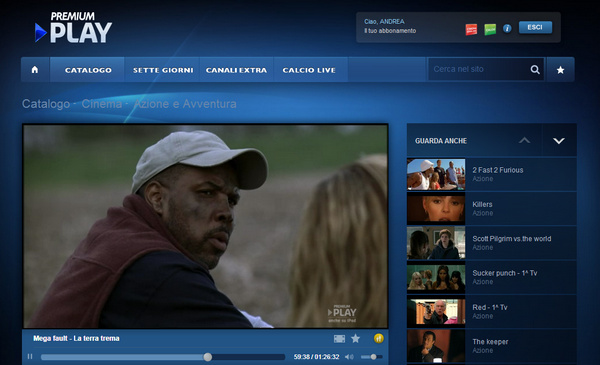Open the blue info icon near subscription
The height and width of the screenshot is (365, 600).
tap(507, 29)
